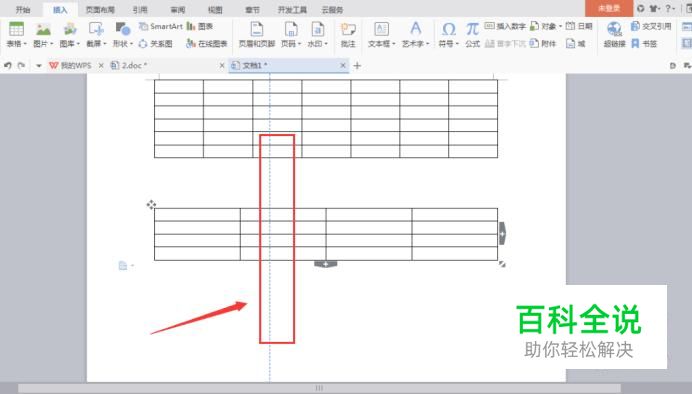Click the 超链接 (Hyperlink) icon
692x394 pixels.
pyautogui.click(x=614, y=29)
